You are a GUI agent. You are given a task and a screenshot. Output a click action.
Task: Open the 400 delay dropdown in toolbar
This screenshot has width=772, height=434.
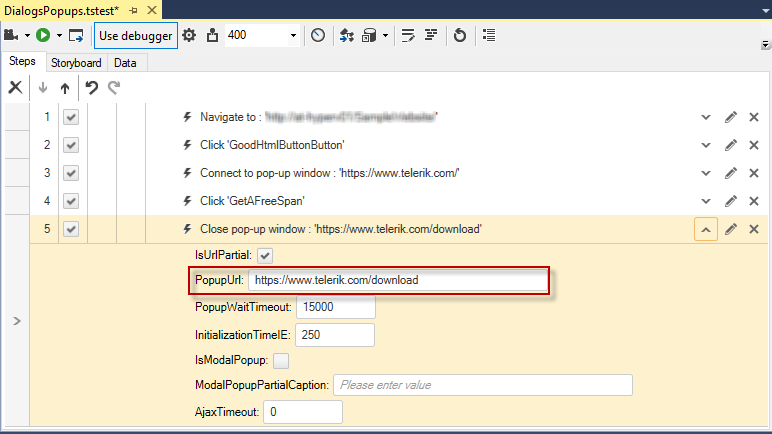[x=293, y=35]
